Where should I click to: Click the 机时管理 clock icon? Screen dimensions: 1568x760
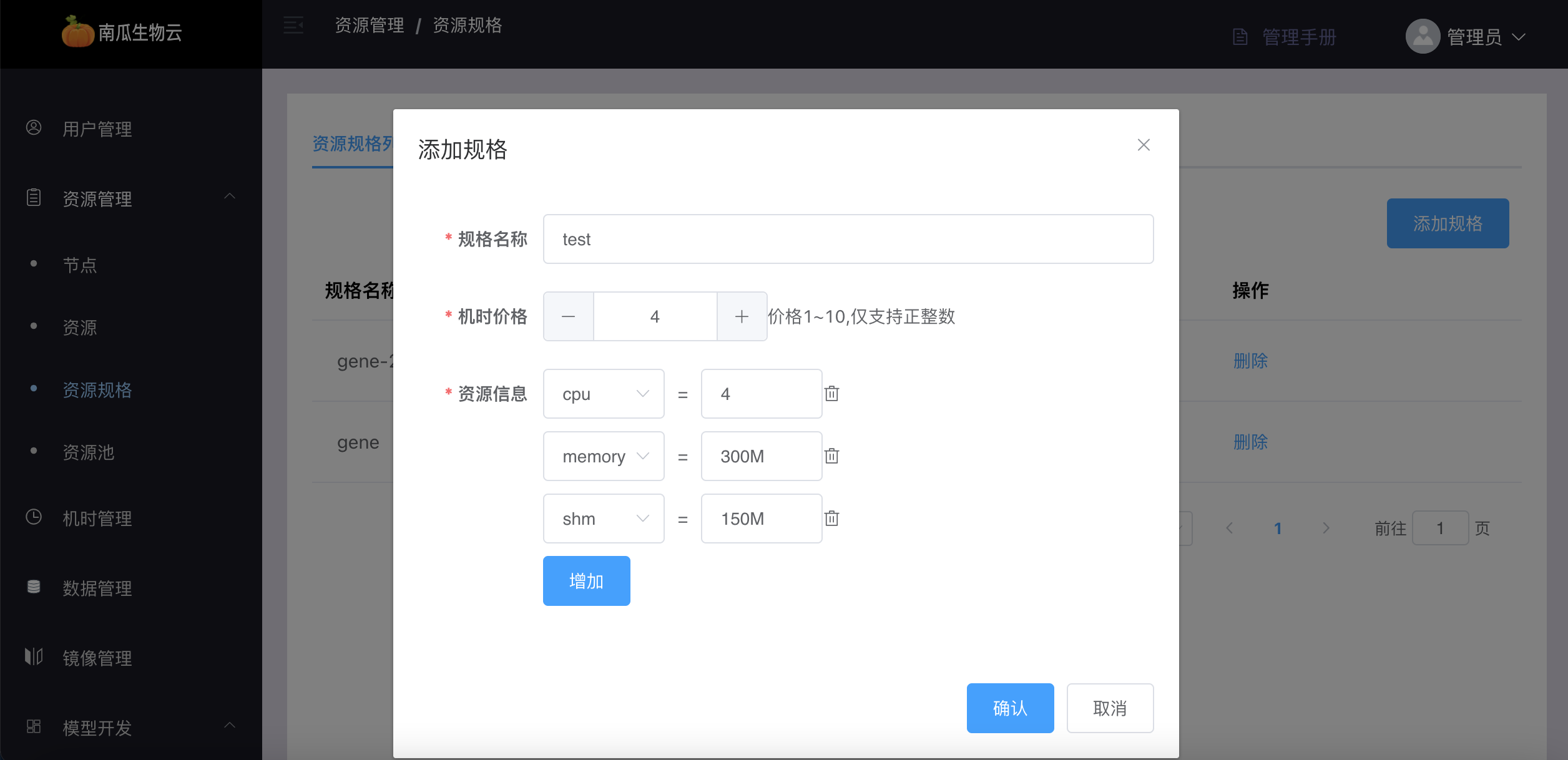(x=34, y=517)
